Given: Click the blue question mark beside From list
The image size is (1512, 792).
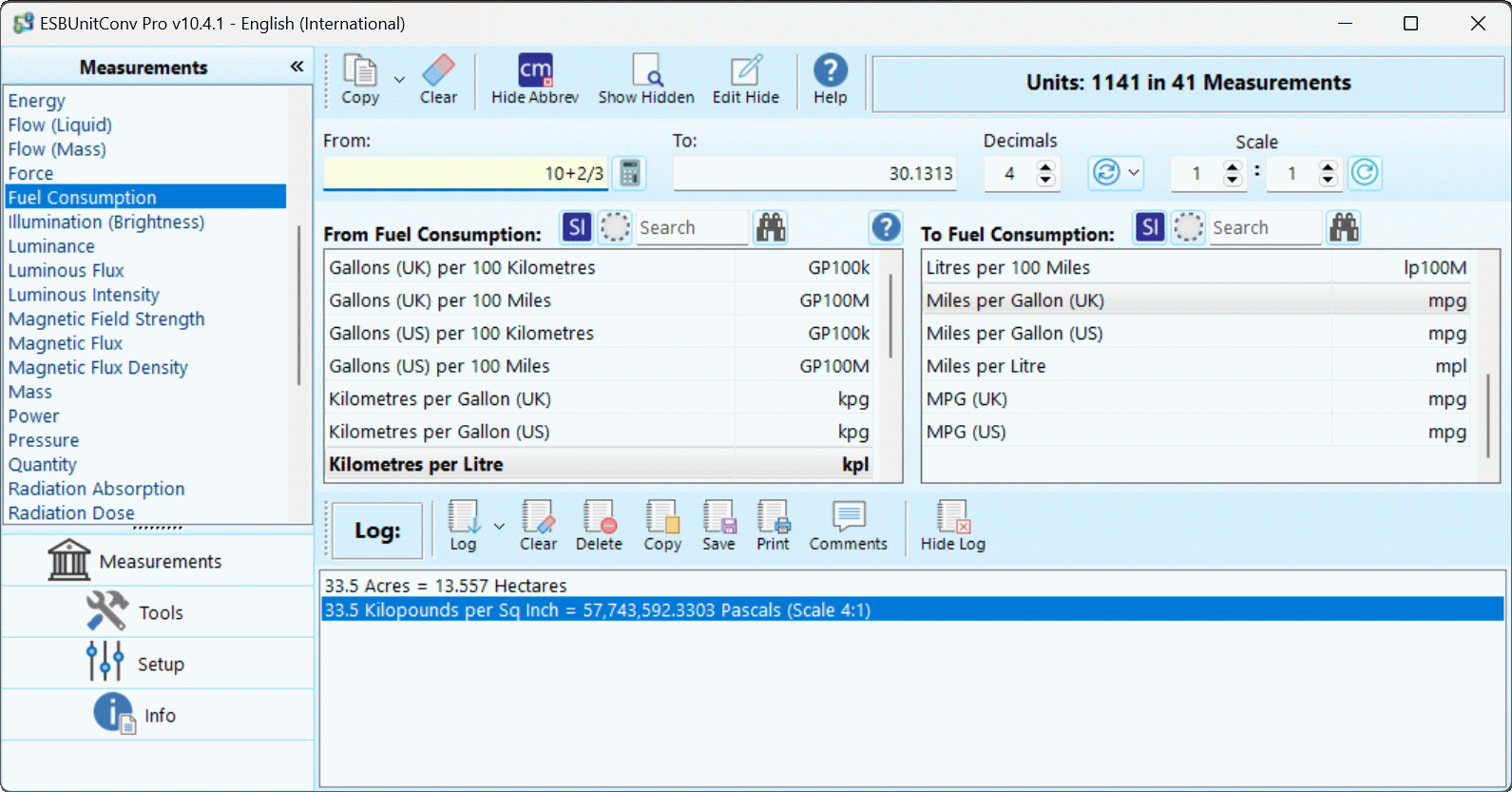Looking at the screenshot, I should coord(886,227).
